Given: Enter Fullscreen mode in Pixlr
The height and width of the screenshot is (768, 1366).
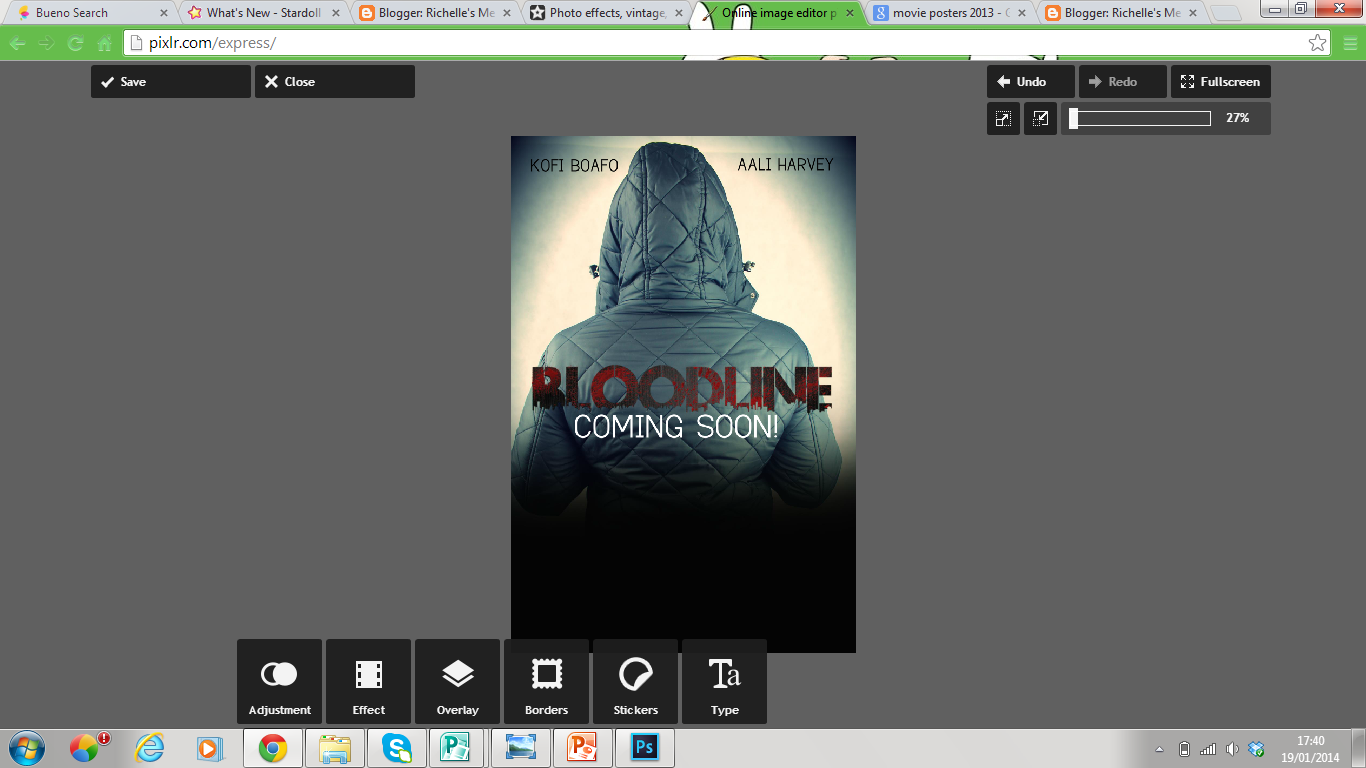Looking at the screenshot, I should click(x=1220, y=81).
